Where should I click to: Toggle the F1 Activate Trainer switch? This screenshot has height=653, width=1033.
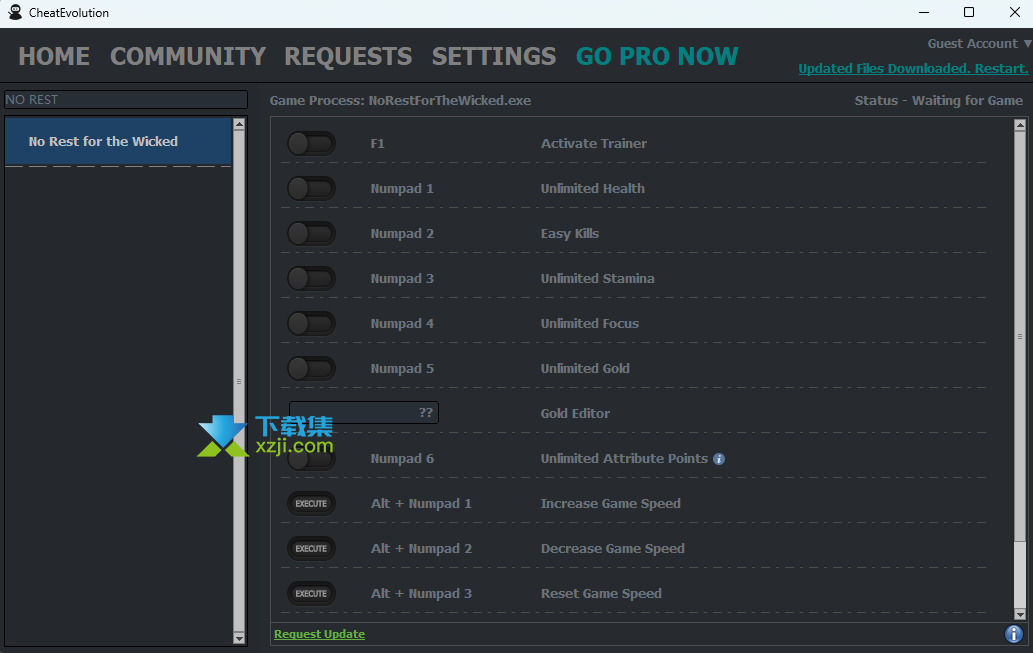point(311,144)
